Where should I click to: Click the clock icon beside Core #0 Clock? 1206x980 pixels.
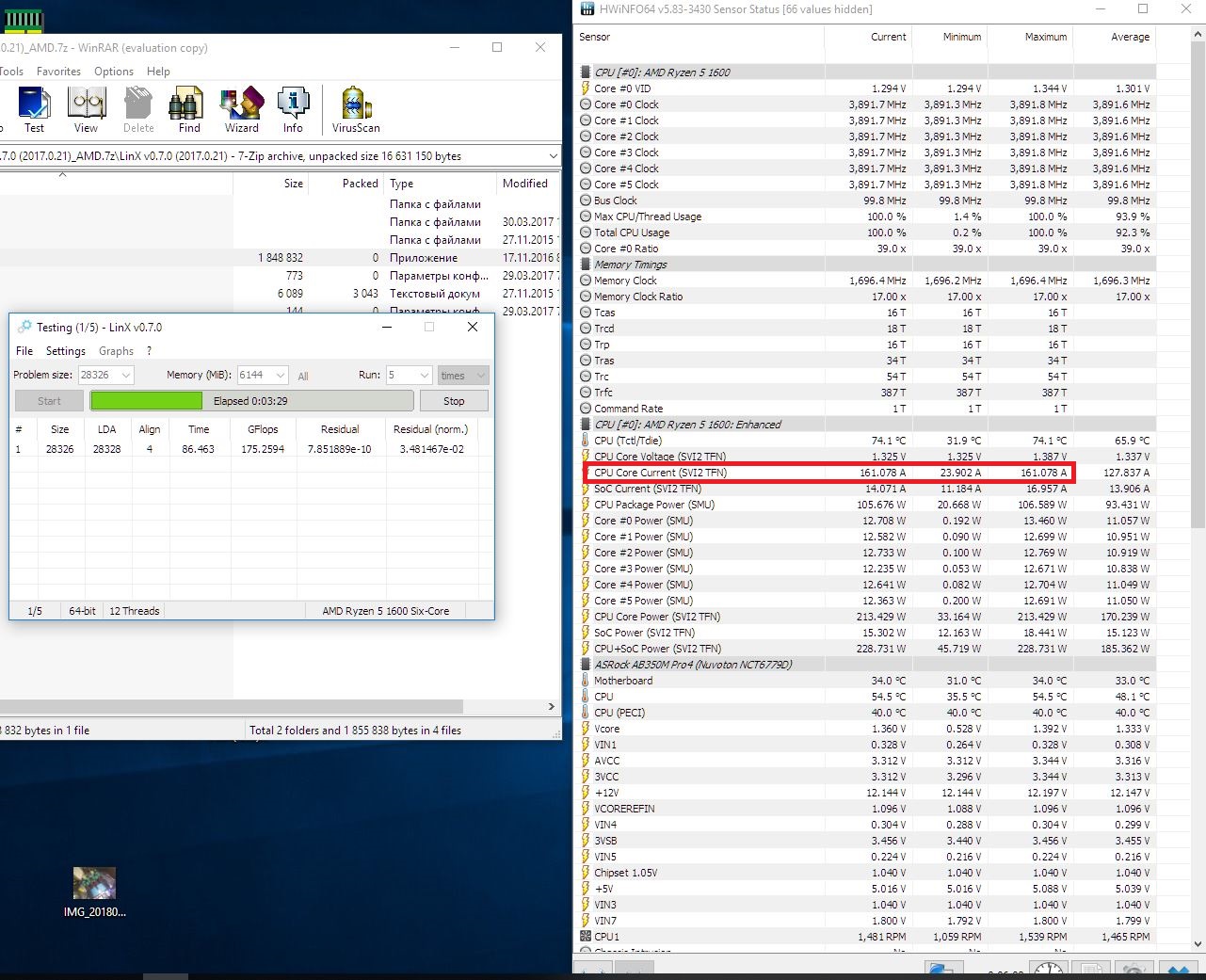[586, 104]
